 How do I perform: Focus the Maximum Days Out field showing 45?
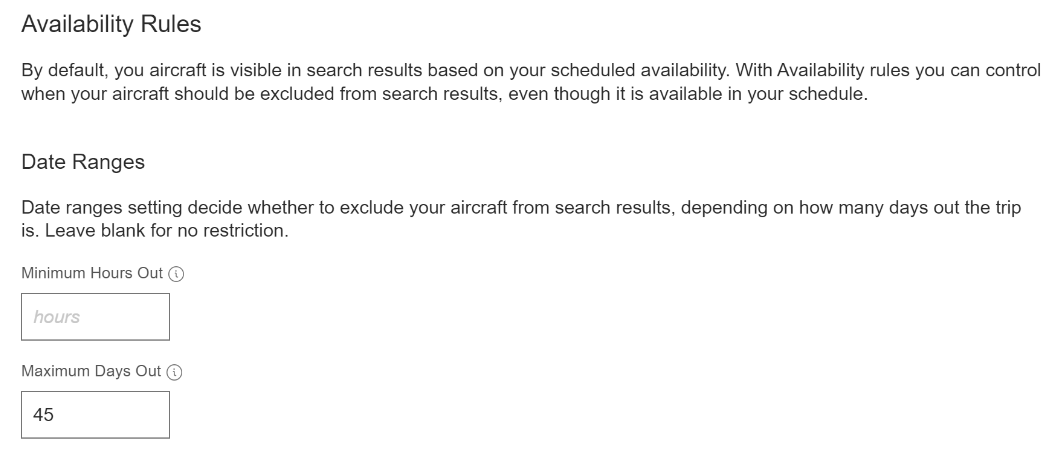pyautogui.click(x=96, y=415)
